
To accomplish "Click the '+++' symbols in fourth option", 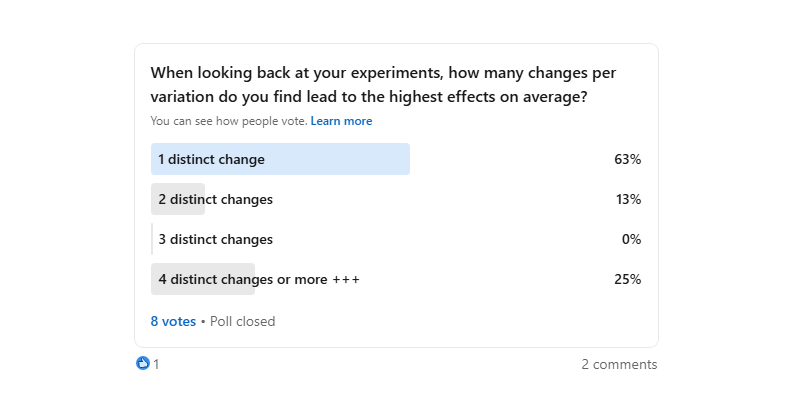I will click(346, 279).
